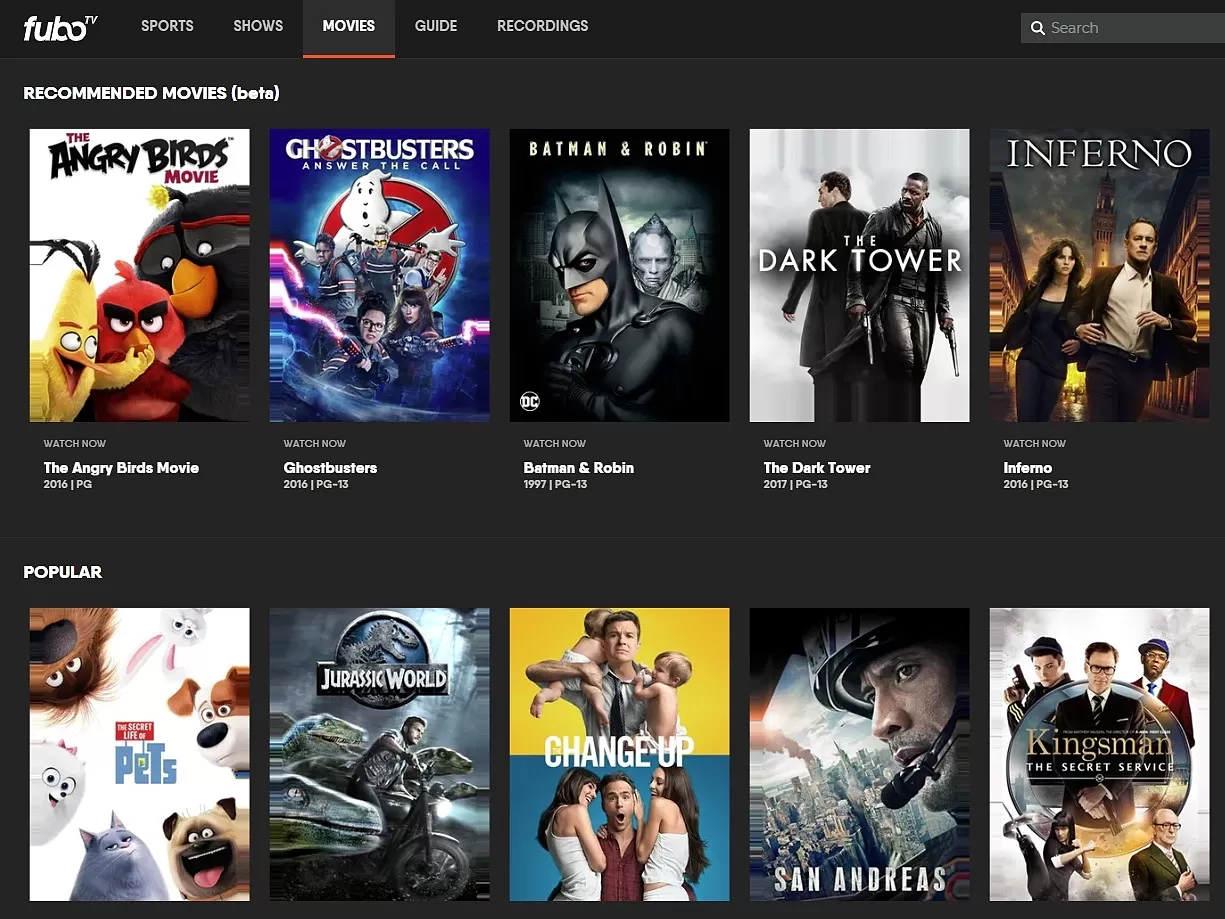Click The Angry Birds Movie title link
Image resolution: width=1225 pixels, height=919 pixels.
pyautogui.click(x=121, y=467)
